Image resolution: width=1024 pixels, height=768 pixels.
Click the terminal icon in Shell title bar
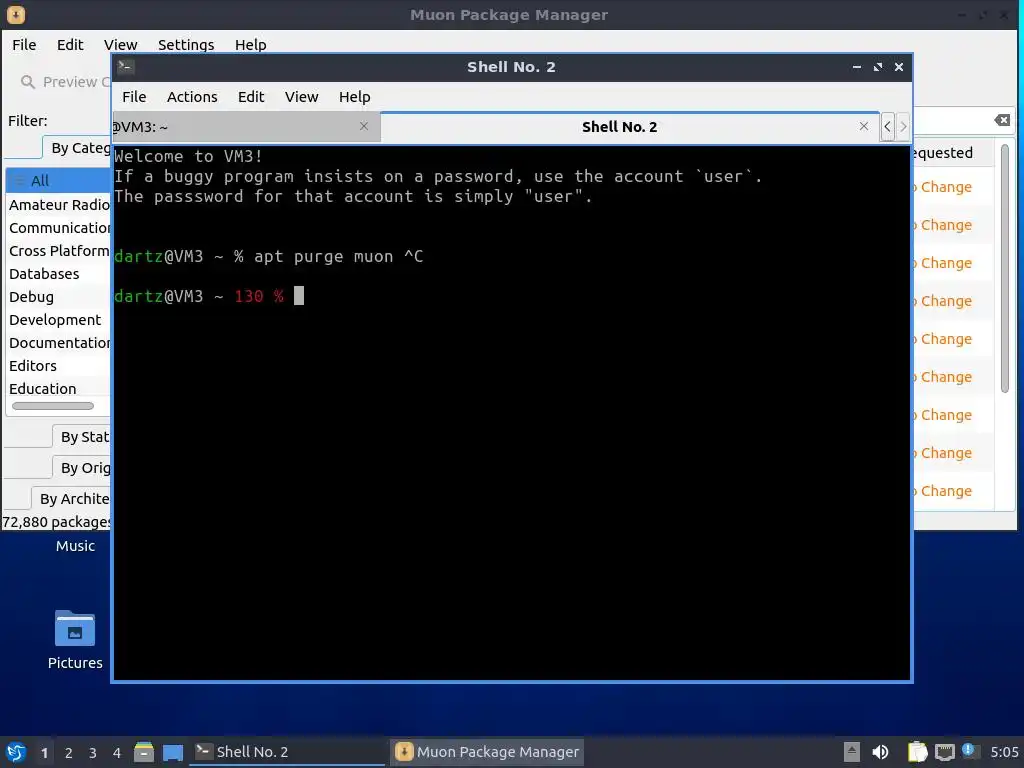126,67
